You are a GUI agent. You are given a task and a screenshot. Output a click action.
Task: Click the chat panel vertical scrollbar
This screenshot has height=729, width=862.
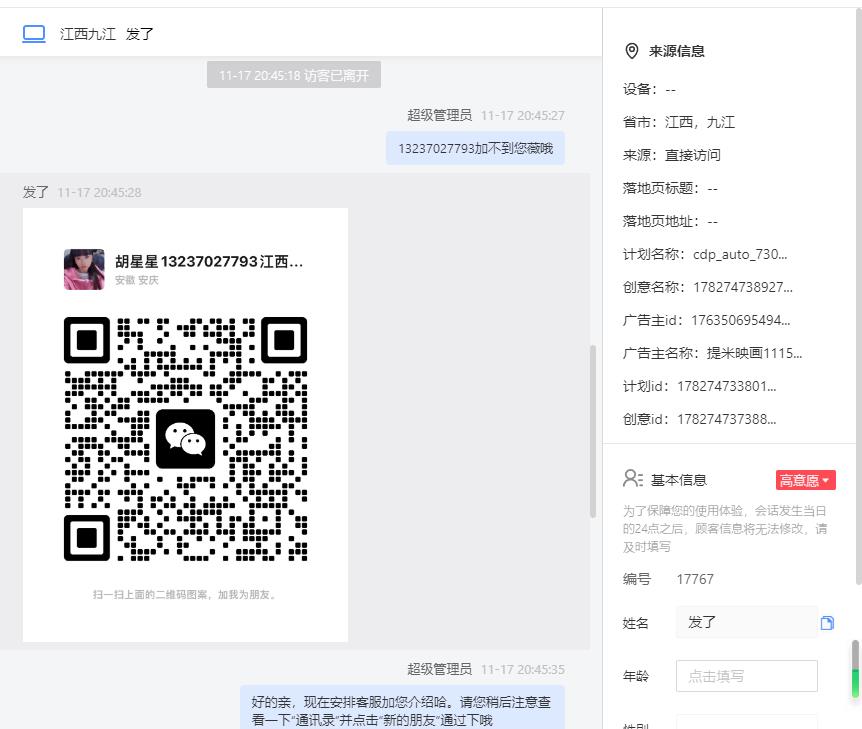(593, 431)
